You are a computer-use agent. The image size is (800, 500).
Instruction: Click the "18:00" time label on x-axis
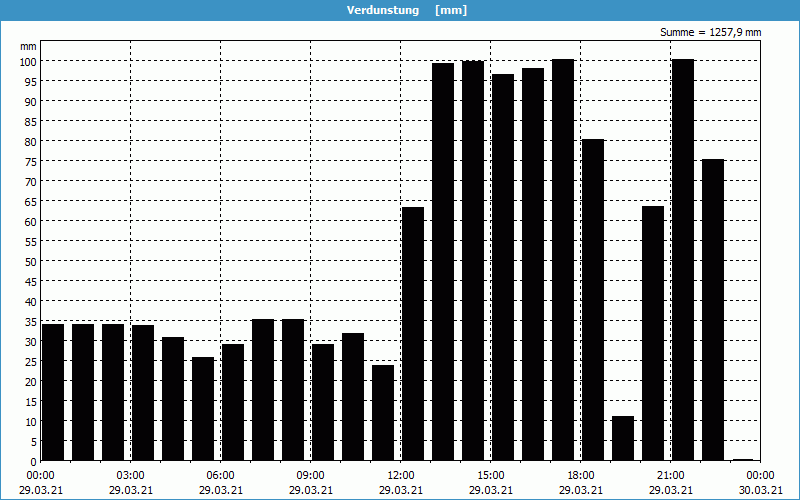click(581, 476)
